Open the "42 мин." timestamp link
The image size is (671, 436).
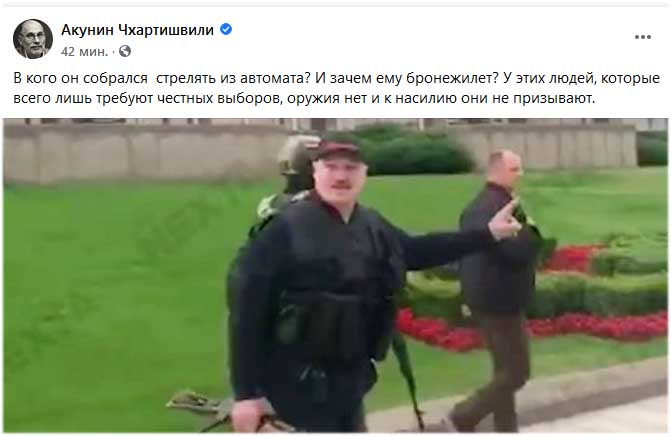tap(84, 52)
